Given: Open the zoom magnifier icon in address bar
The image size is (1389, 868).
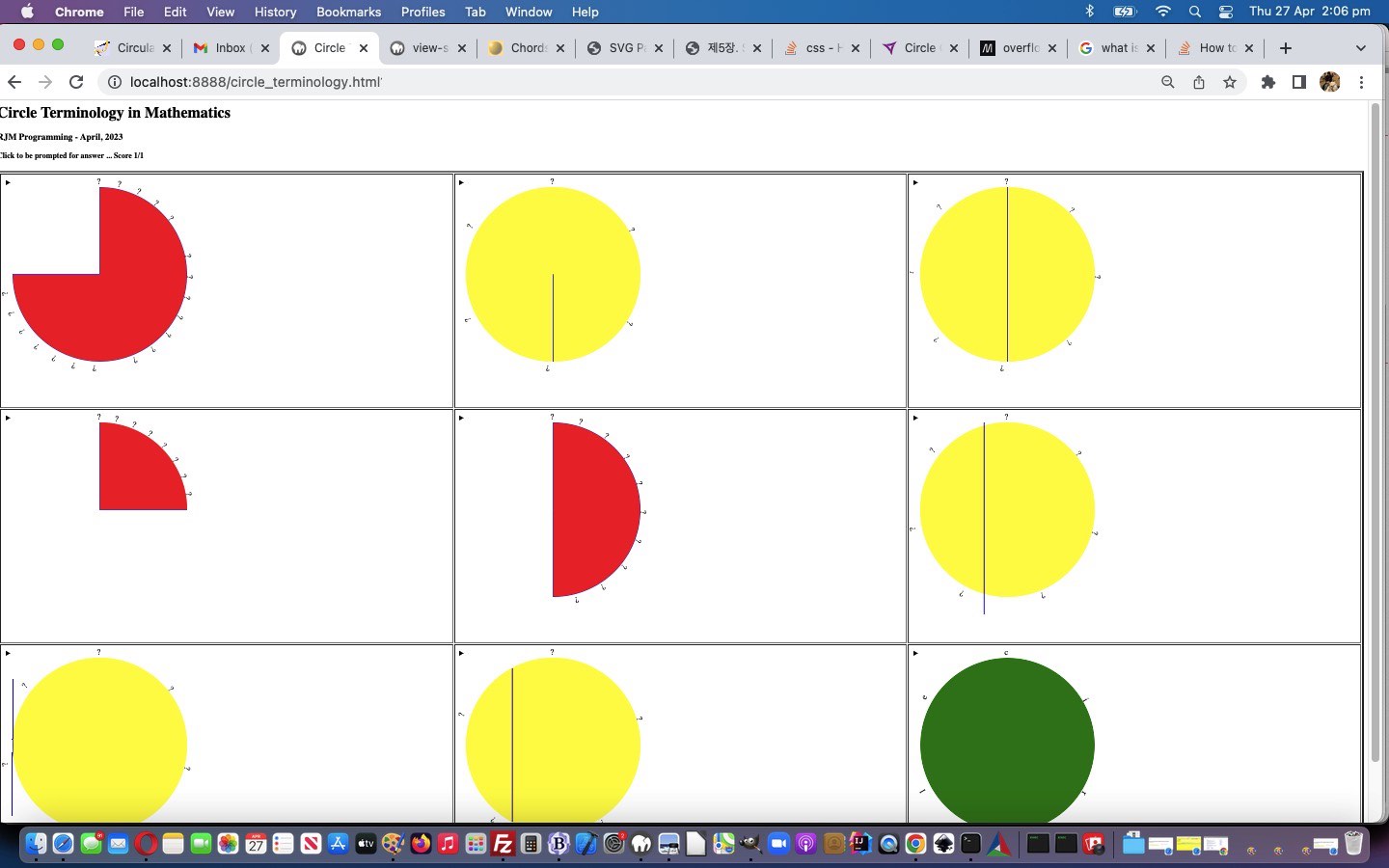Looking at the screenshot, I should click(x=1168, y=82).
